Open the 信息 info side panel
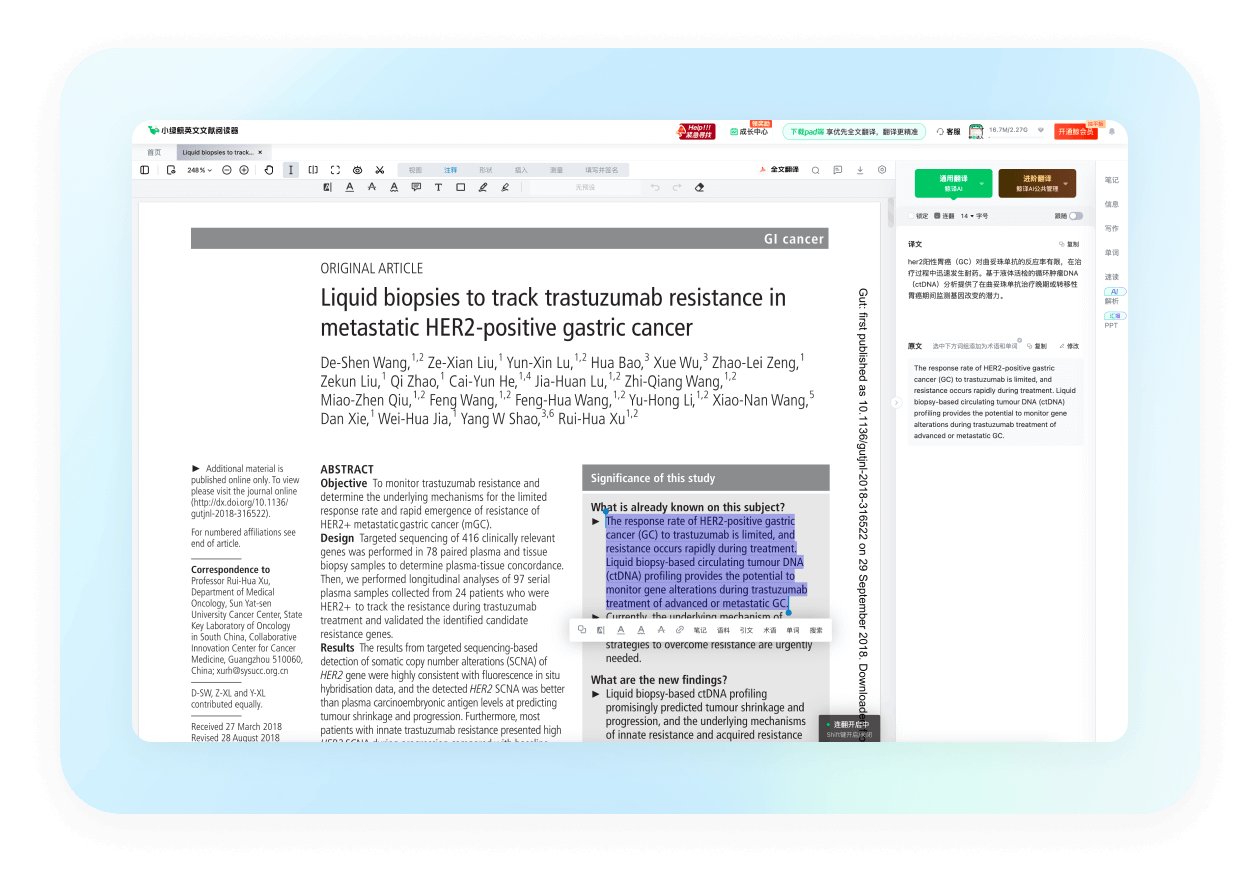 (x=1112, y=204)
